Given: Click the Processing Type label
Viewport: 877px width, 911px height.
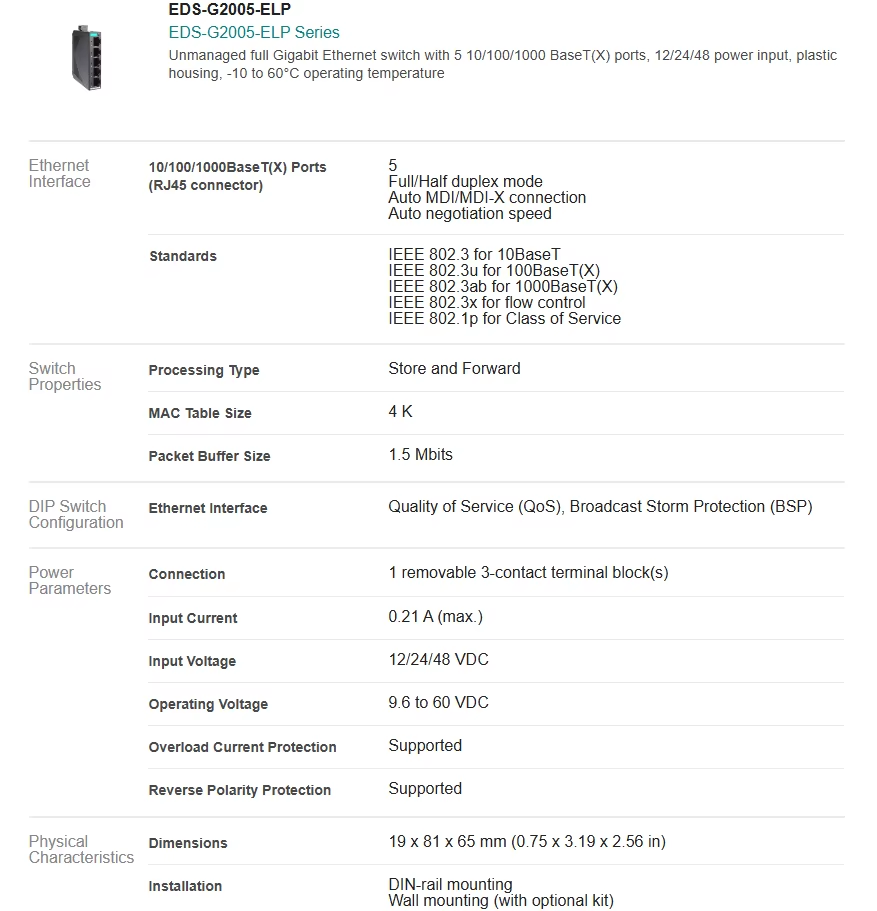Looking at the screenshot, I should pyautogui.click(x=204, y=370).
